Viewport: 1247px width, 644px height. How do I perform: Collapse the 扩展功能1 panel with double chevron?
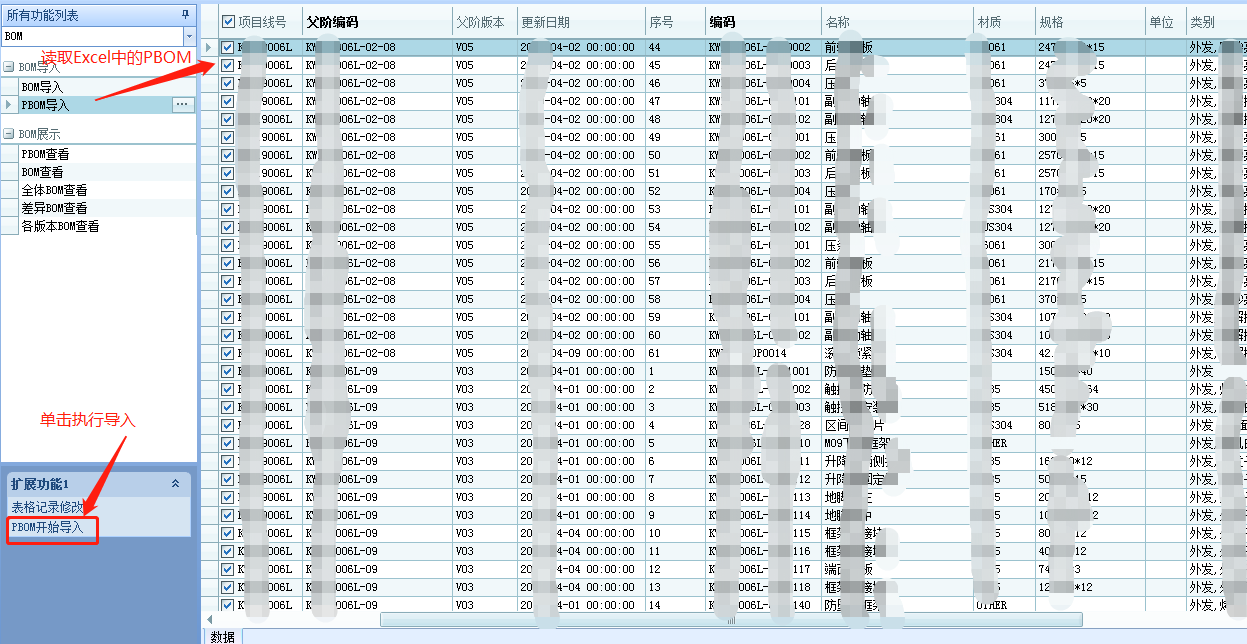pos(176,483)
